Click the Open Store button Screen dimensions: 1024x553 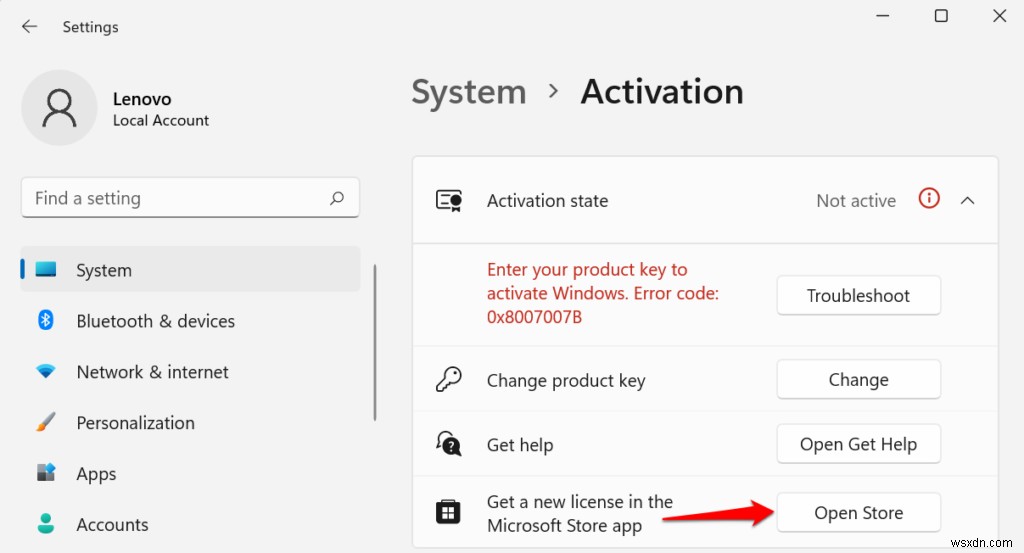pos(858,513)
